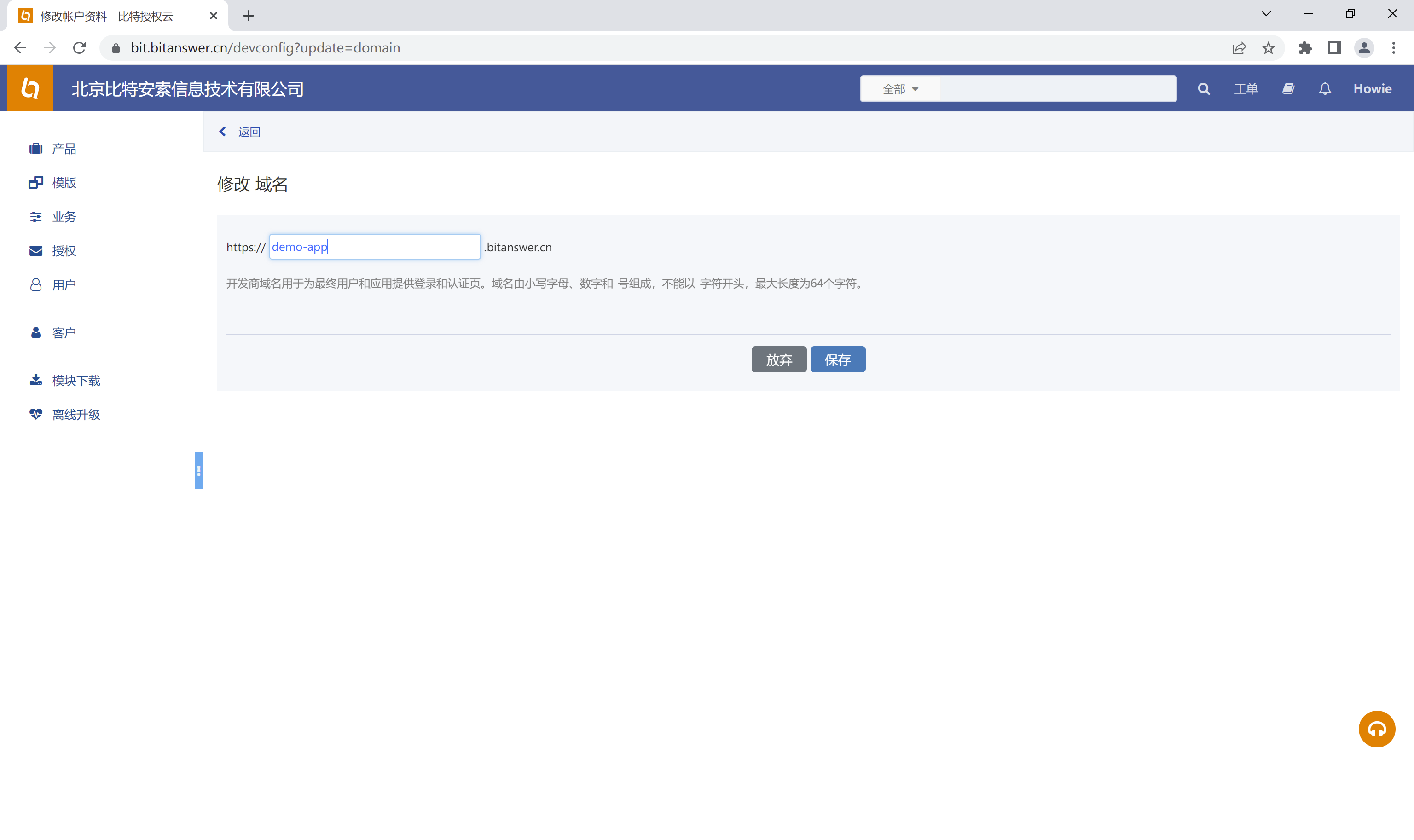Go to 授权 in the sidebar

(x=64, y=251)
